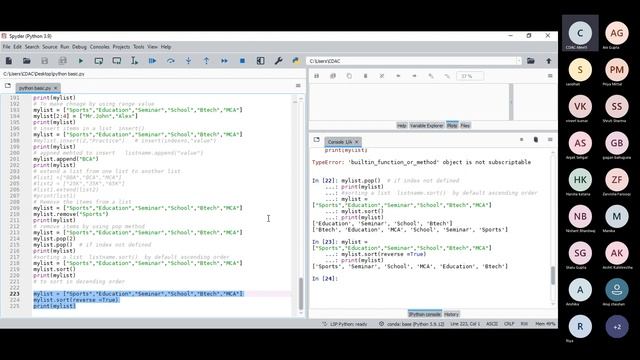Open the Source menu
This screenshot has height=360, width=640.
50,47
